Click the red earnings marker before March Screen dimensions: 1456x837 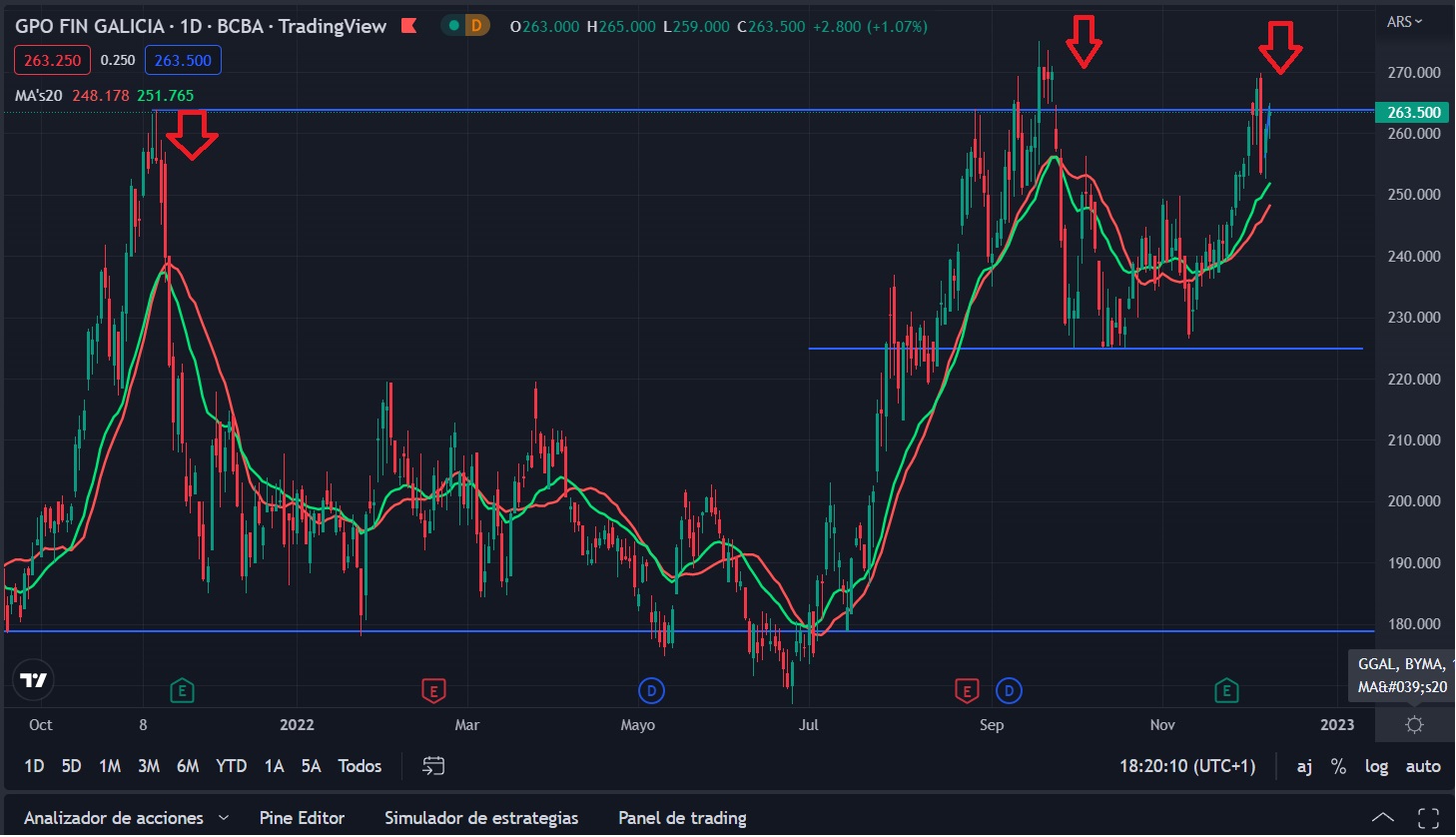click(x=432, y=690)
